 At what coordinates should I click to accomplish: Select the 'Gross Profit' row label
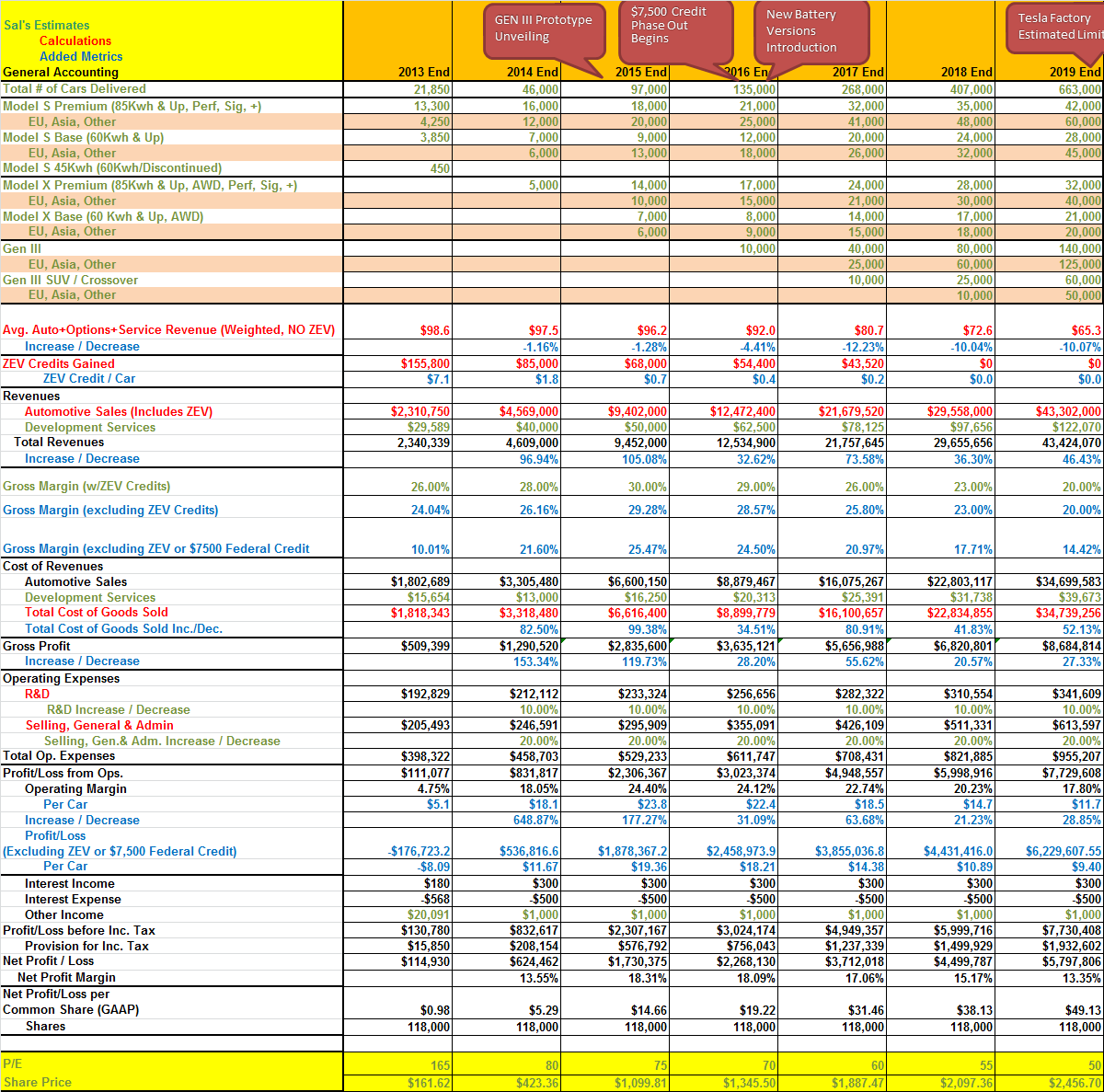[x=37, y=646]
